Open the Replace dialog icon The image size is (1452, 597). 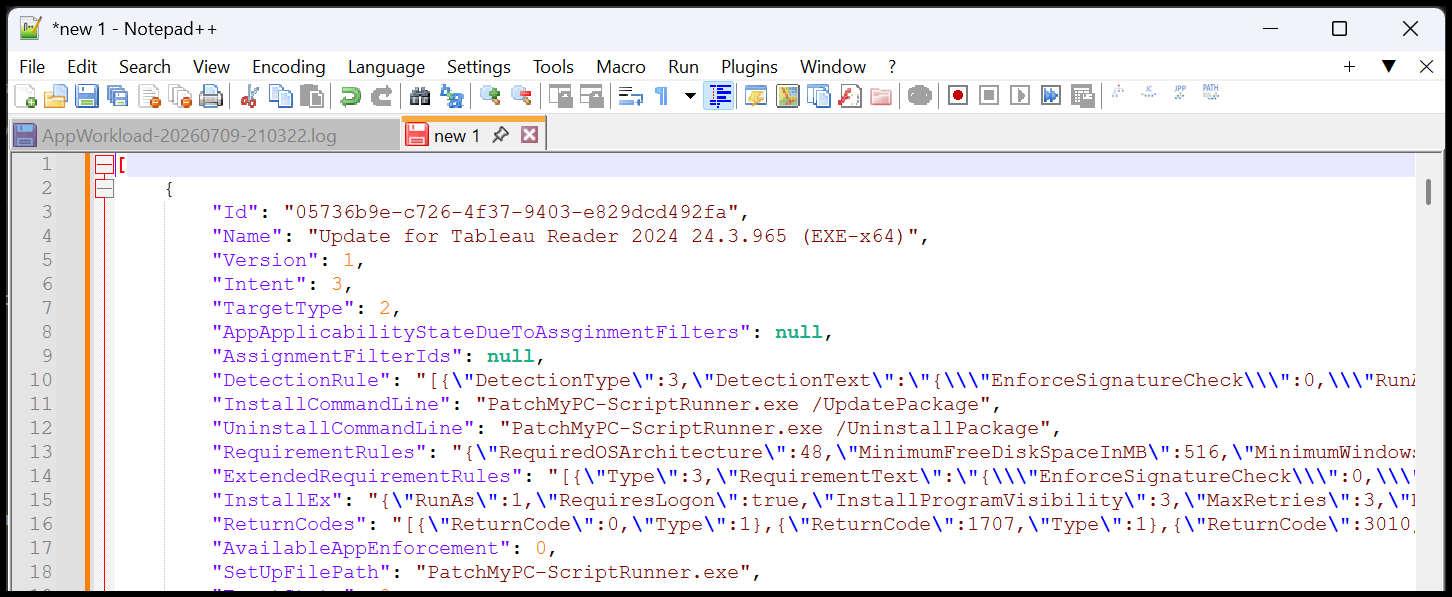451,96
